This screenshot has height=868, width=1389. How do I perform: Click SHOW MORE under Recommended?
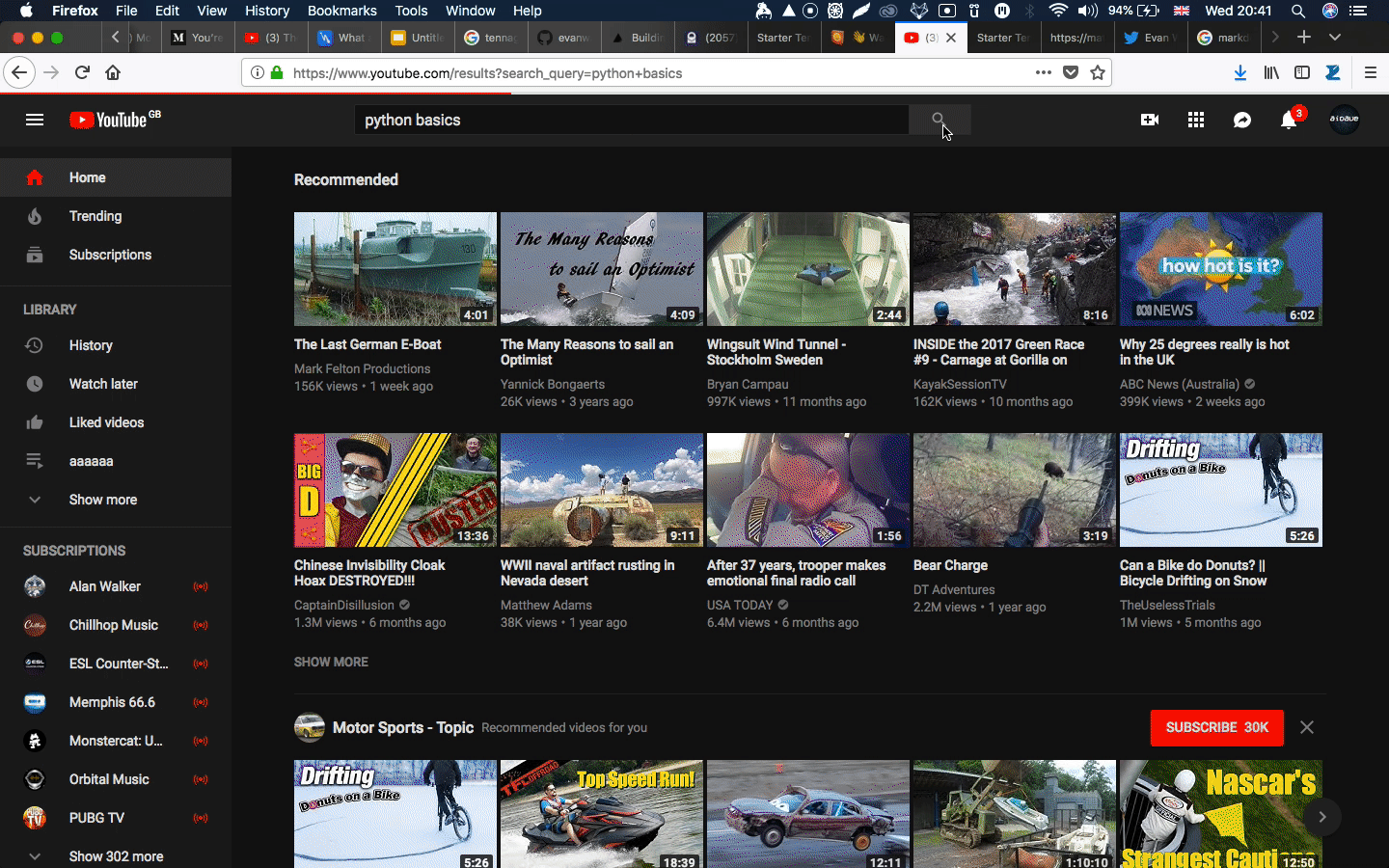(331, 662)
